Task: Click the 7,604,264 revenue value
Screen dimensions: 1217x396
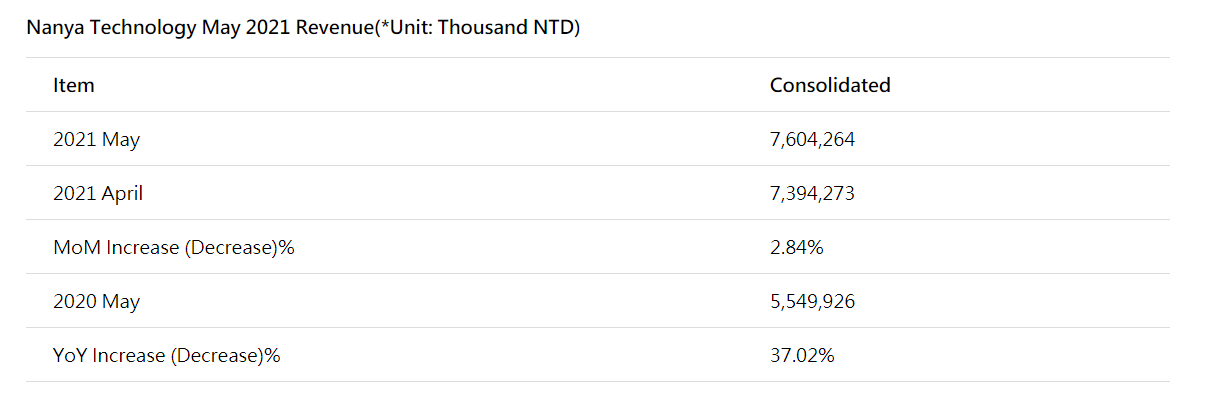Action: coord(812,140)
